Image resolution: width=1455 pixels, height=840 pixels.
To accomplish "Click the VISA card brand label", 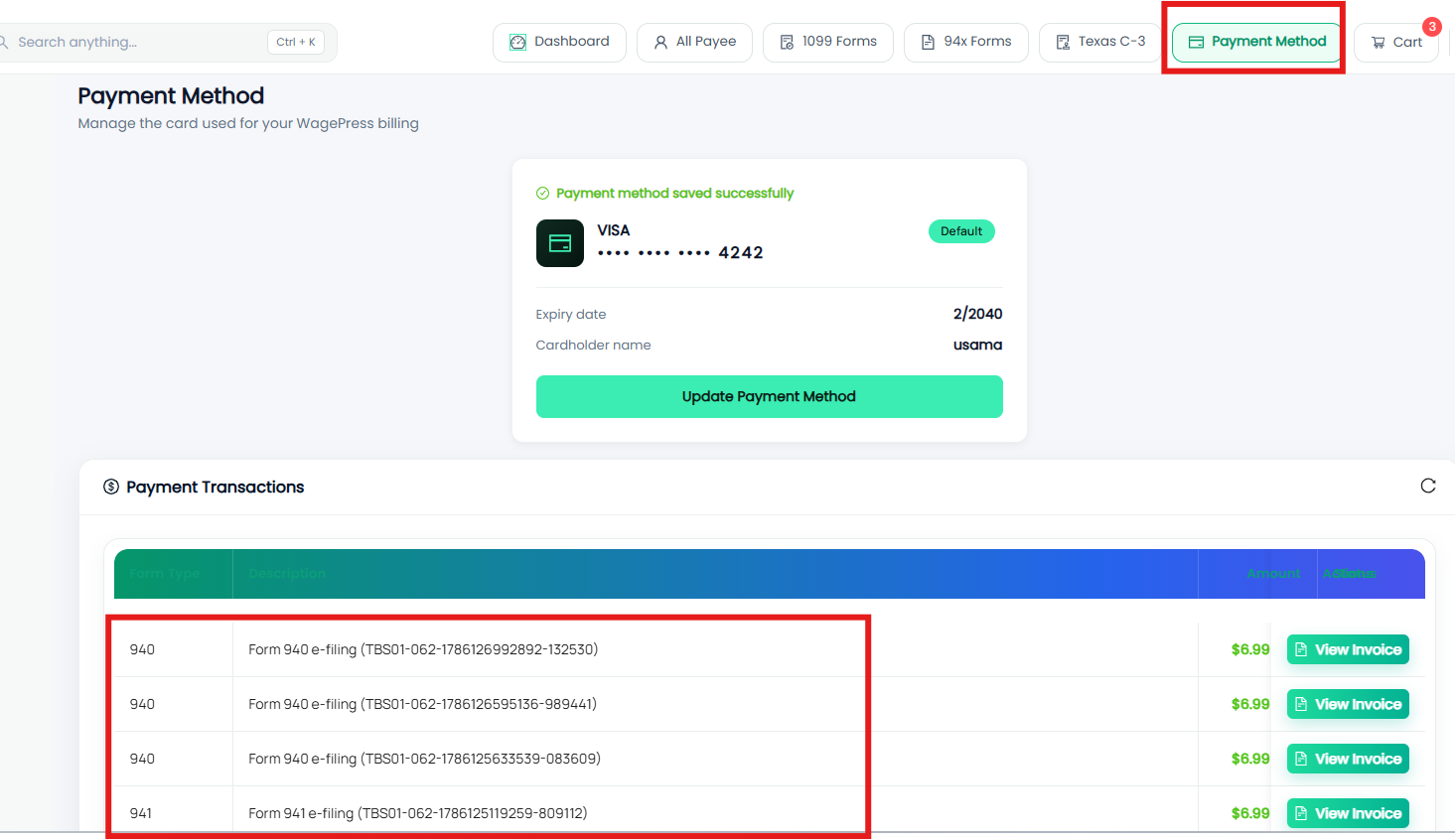I will tap(614, 230).
